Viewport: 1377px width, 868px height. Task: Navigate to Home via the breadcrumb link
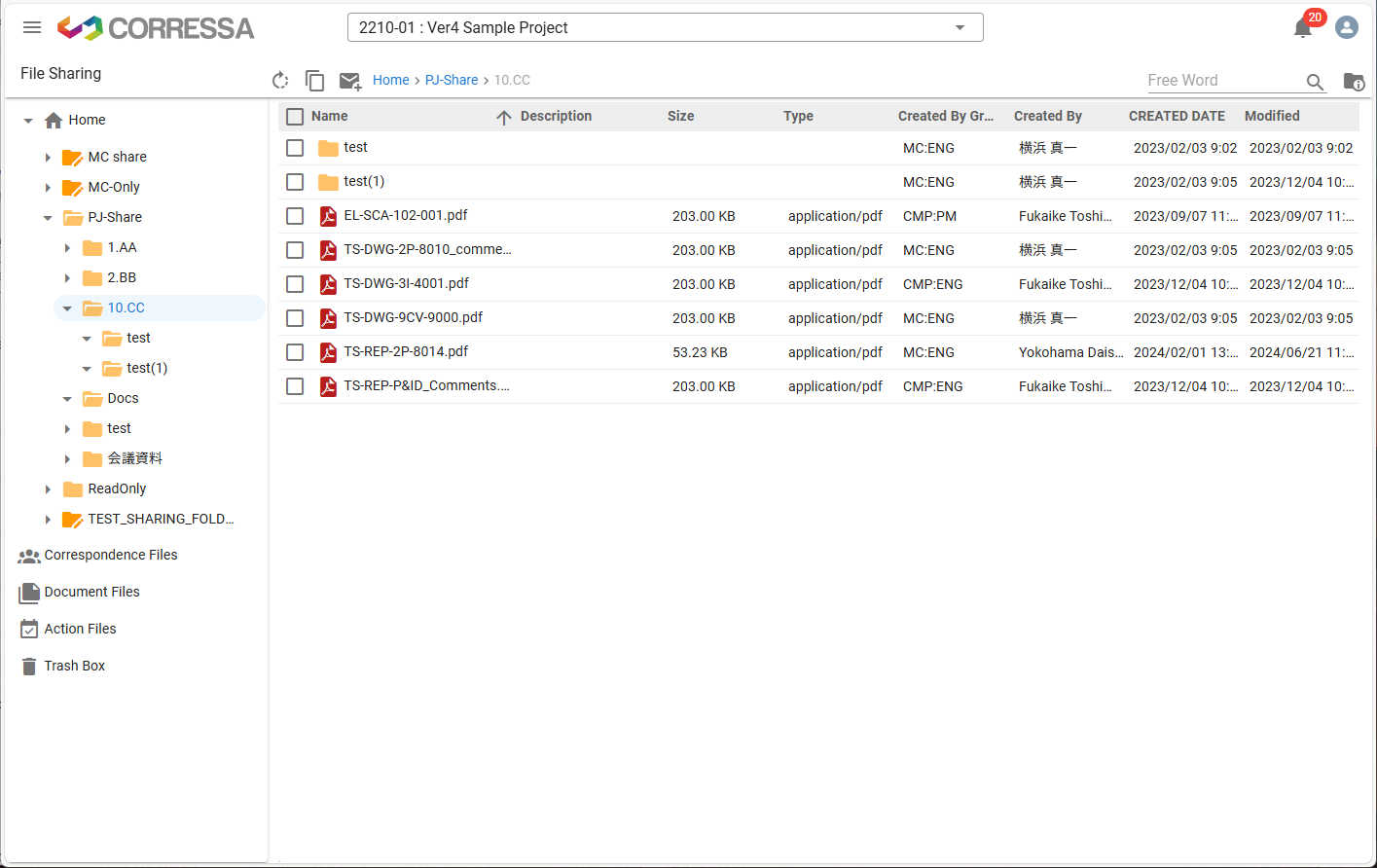coord(391,80)
